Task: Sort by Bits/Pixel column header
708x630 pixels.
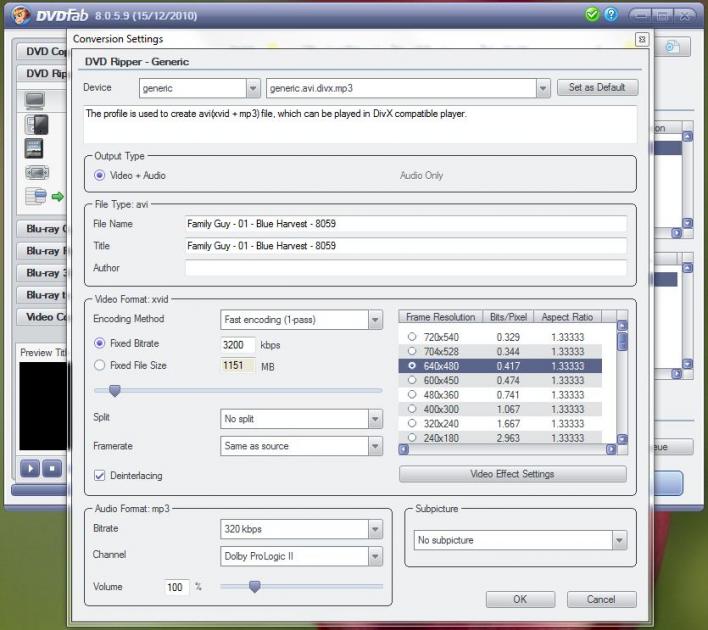Action: (508, 317)
